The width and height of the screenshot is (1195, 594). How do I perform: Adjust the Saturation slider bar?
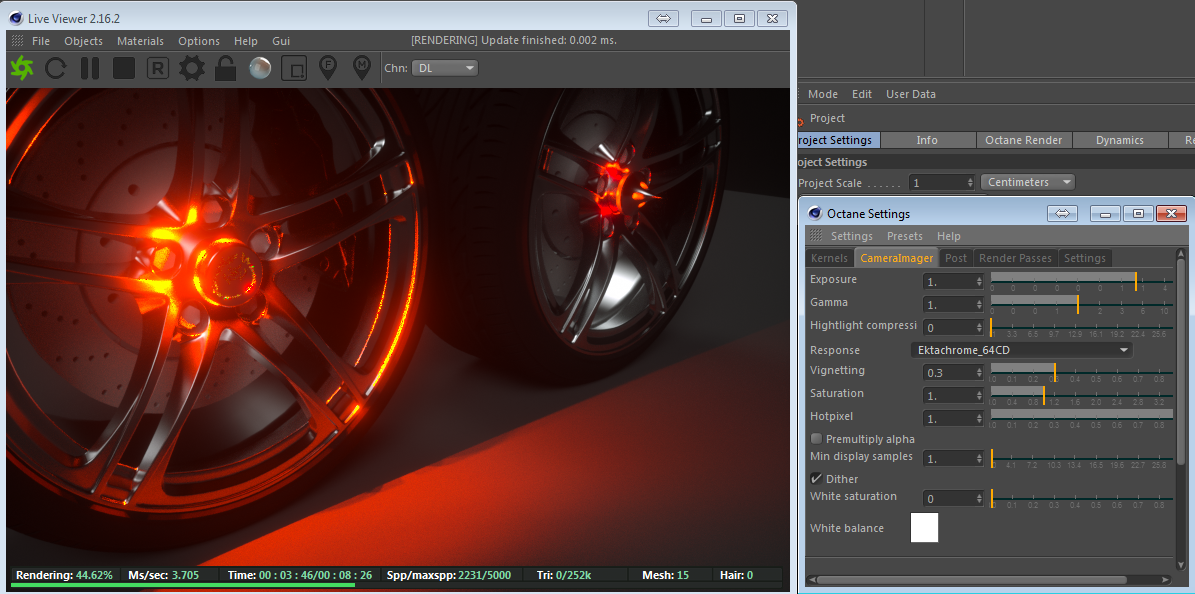pos(1081,396)
